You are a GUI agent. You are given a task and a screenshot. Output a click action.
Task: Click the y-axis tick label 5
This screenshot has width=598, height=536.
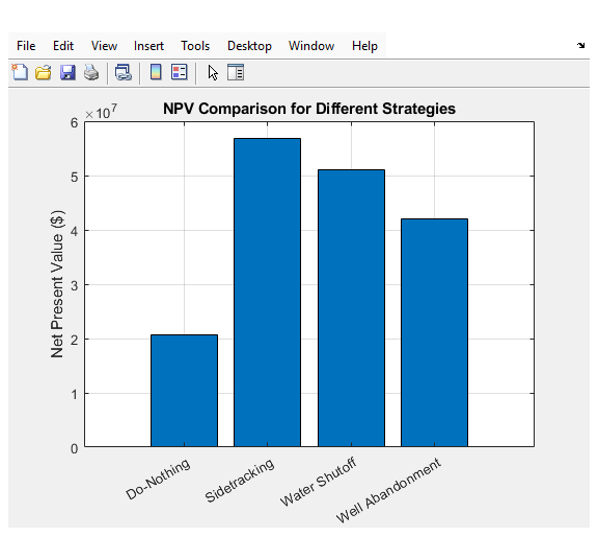pyautogui.click(x=74, y=177)
